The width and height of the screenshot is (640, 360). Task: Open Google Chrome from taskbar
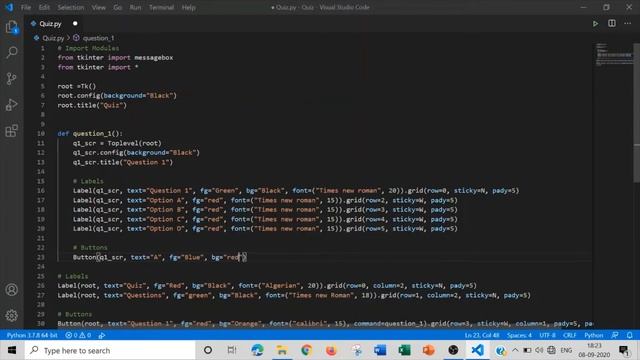pos(306,350)
